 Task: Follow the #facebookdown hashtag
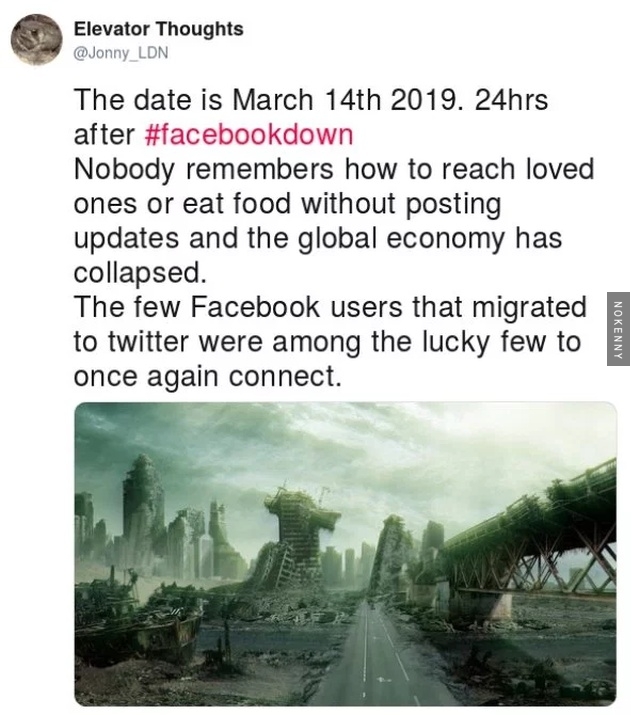[x=249, y=135]
